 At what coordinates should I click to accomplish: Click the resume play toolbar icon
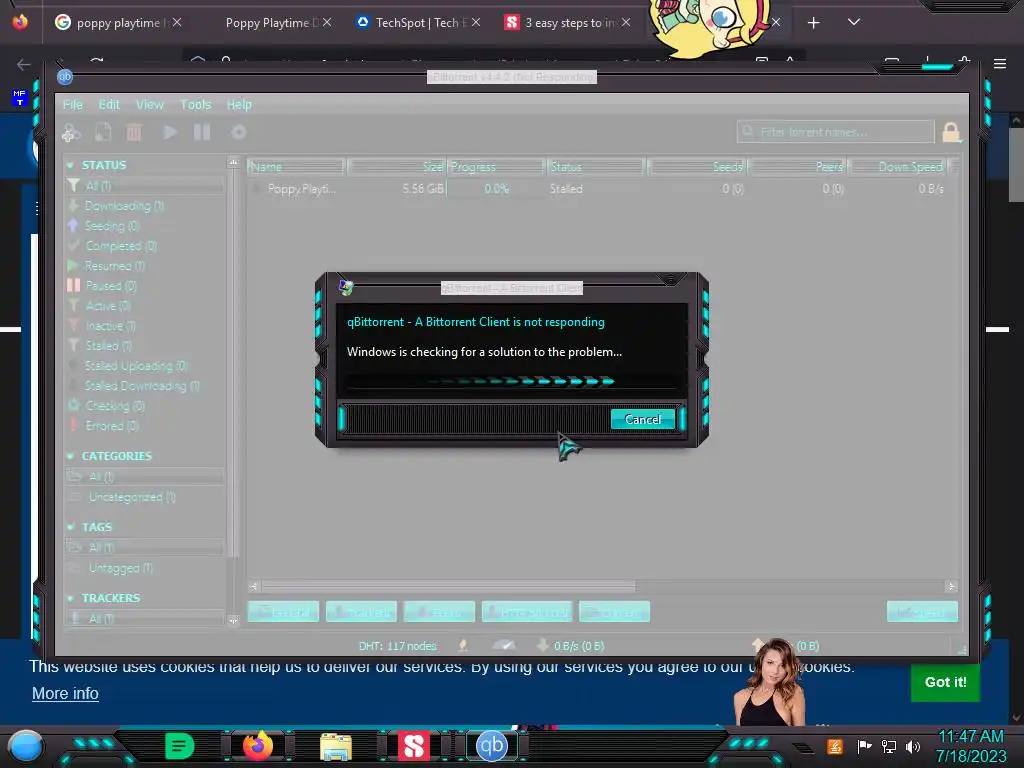(170, 133)
